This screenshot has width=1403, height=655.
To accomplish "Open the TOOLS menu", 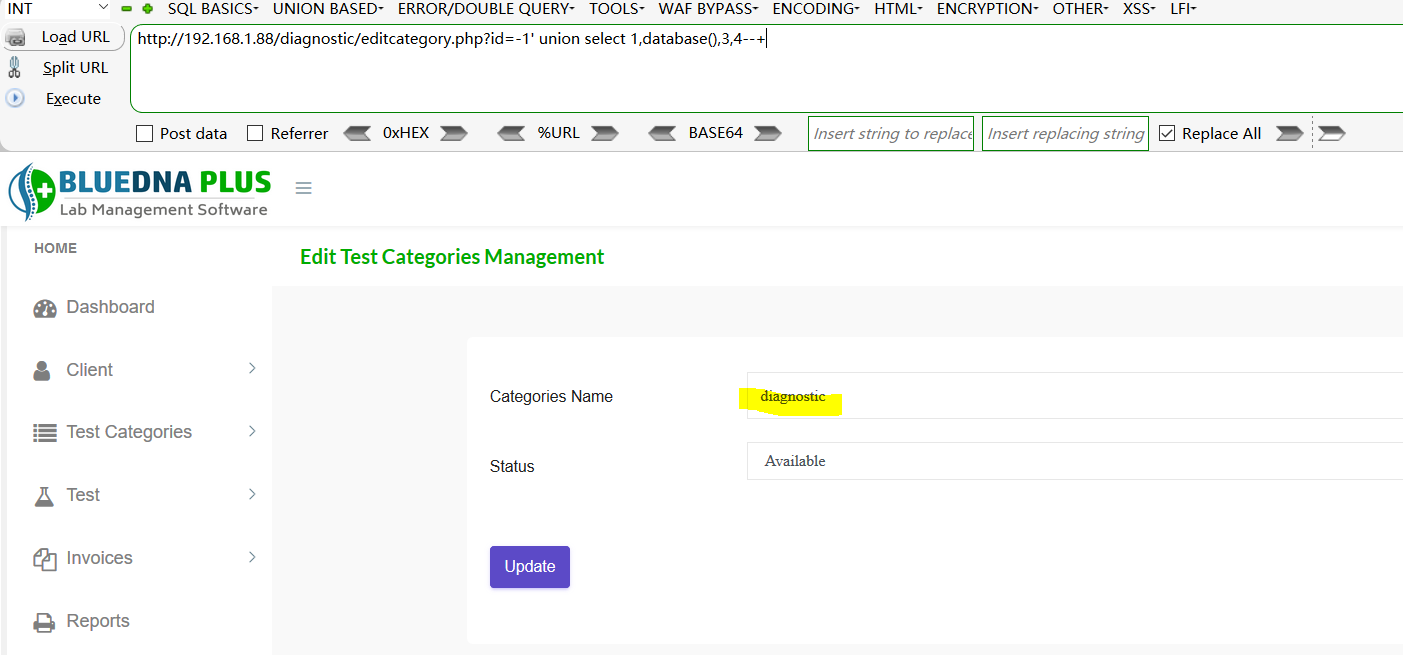I will [x=617, y=8].
